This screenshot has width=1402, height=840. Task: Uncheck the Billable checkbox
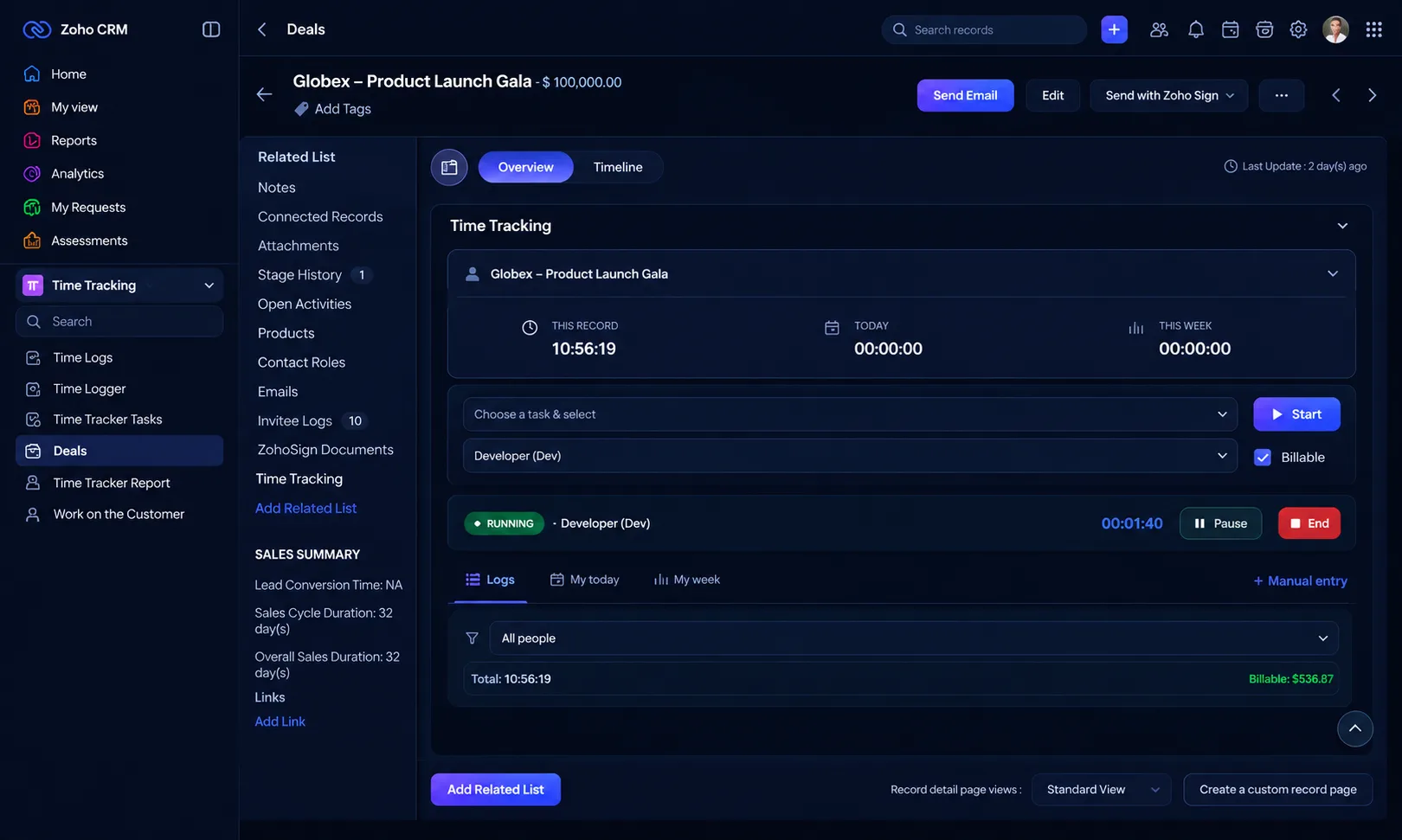[x=1263, y=458]
